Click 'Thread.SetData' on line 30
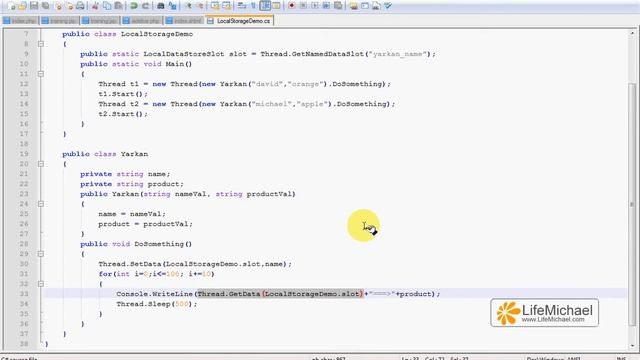The width and height of the screenshot is (640, 360). [129, 264]
